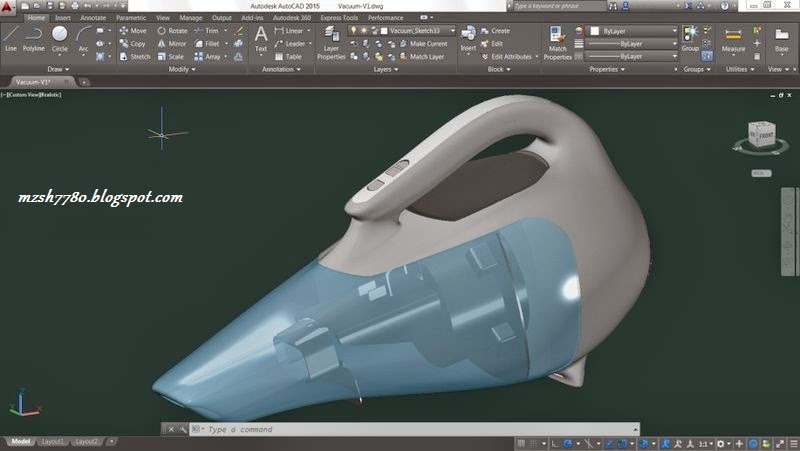Select the Measure utility
The image size is (800, 451).
(x=733, y=40)
